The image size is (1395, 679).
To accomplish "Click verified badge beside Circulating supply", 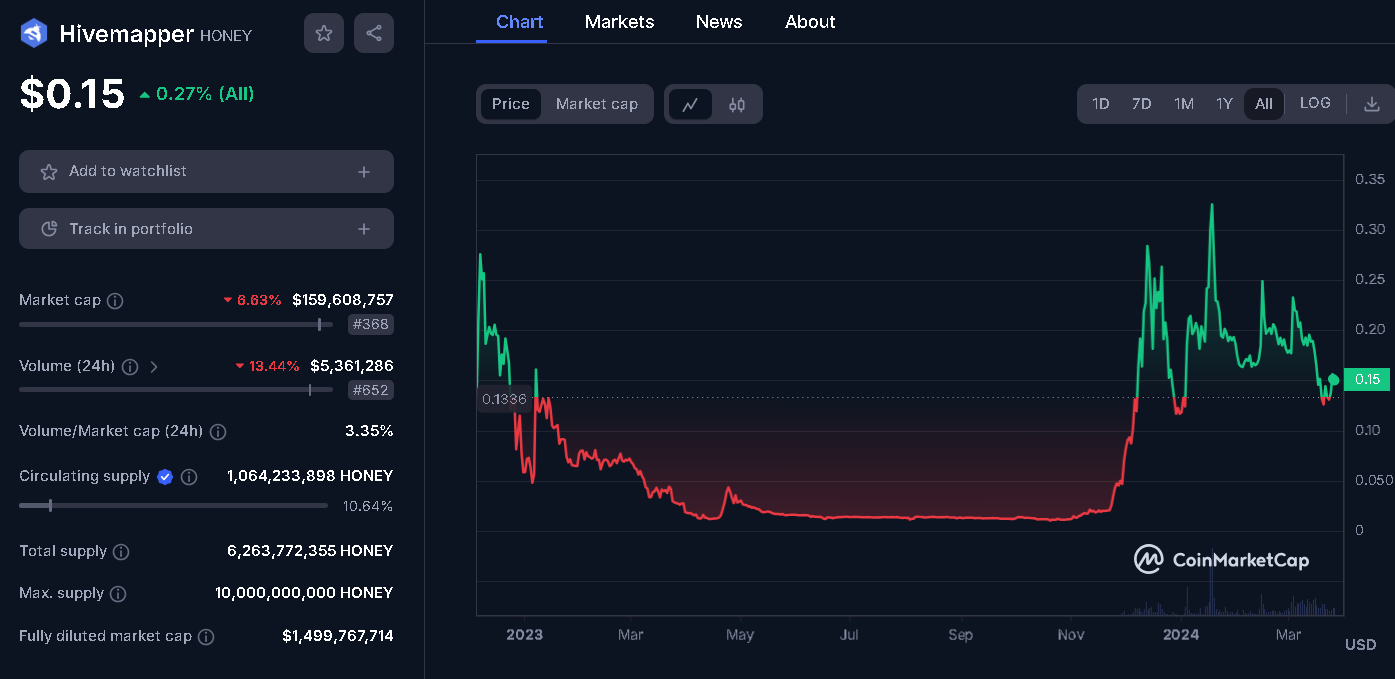I will (165, 477).
